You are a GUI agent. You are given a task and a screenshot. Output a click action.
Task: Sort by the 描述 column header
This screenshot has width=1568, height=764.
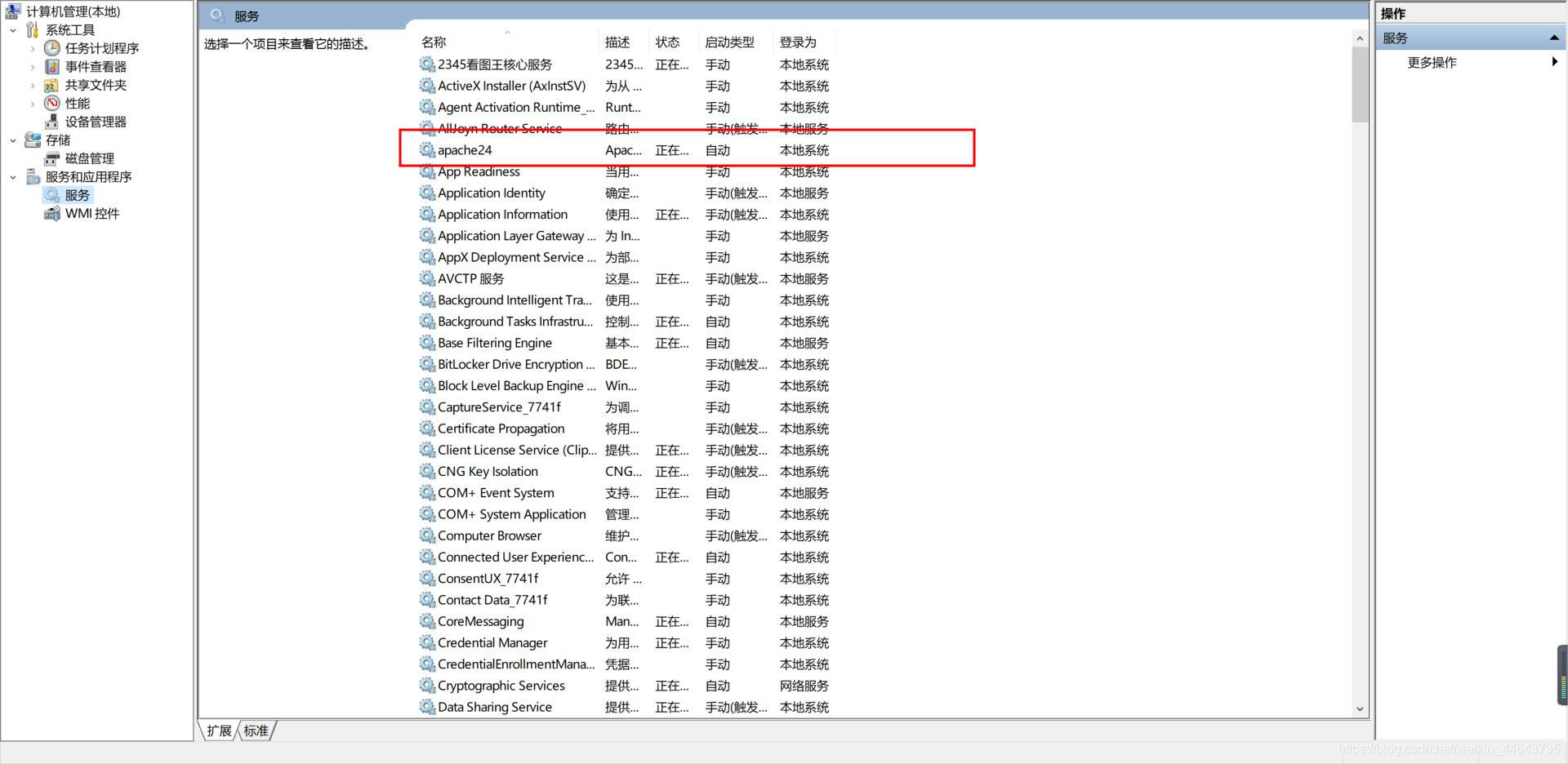pos(624,42)
